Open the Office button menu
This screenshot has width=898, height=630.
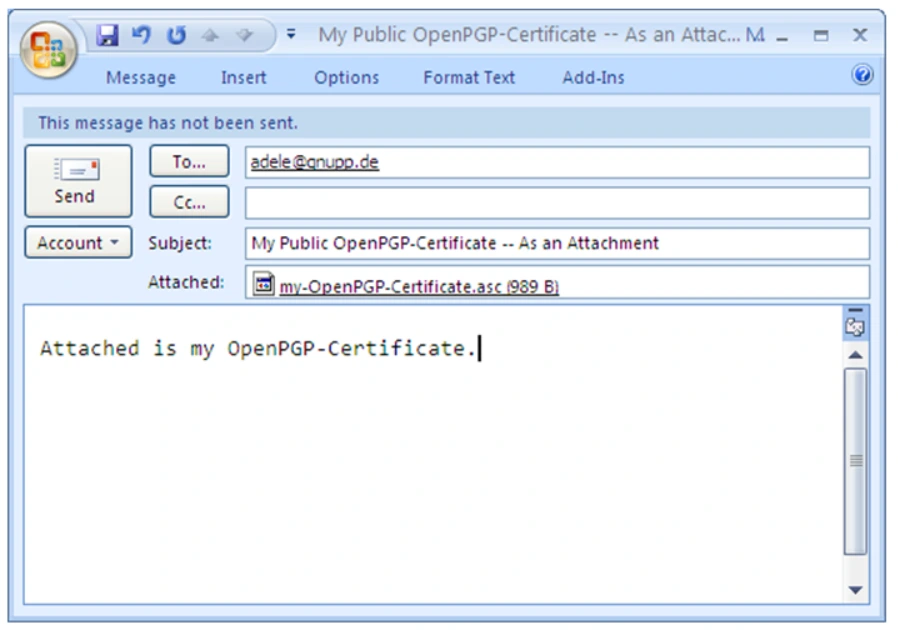click(x=48, y=50)
